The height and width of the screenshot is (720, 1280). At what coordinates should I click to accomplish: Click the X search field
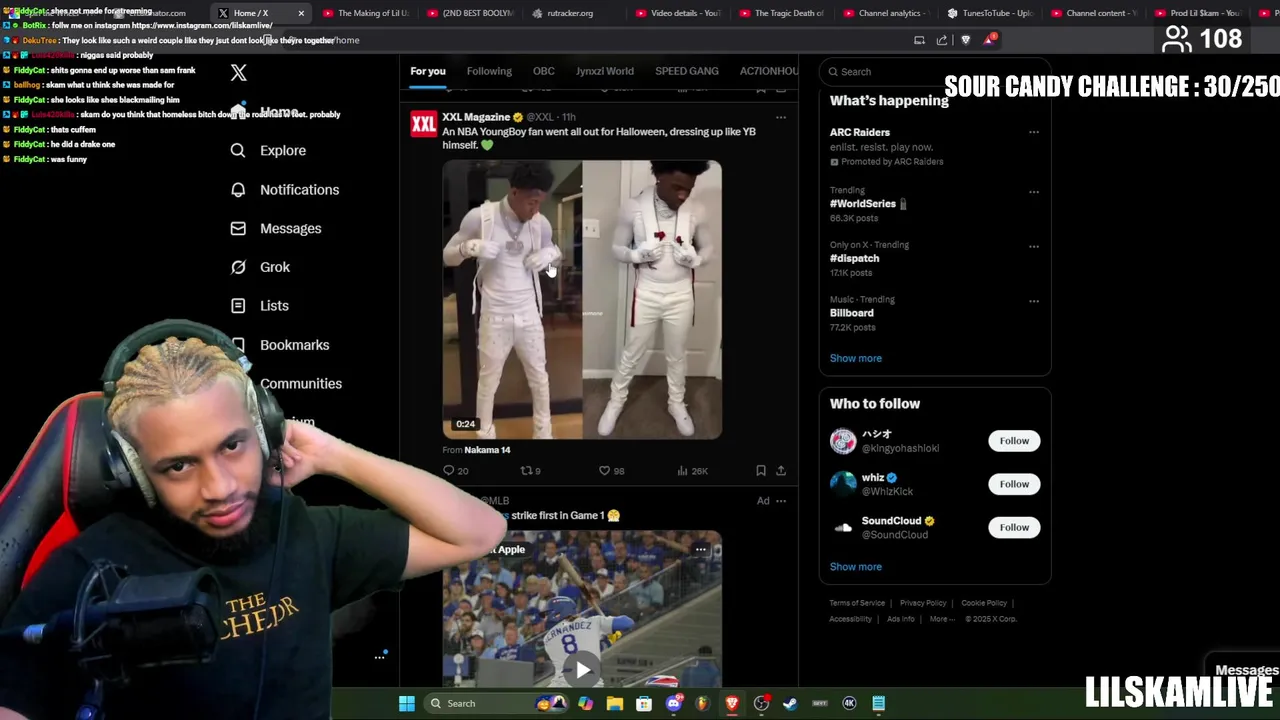934,72
